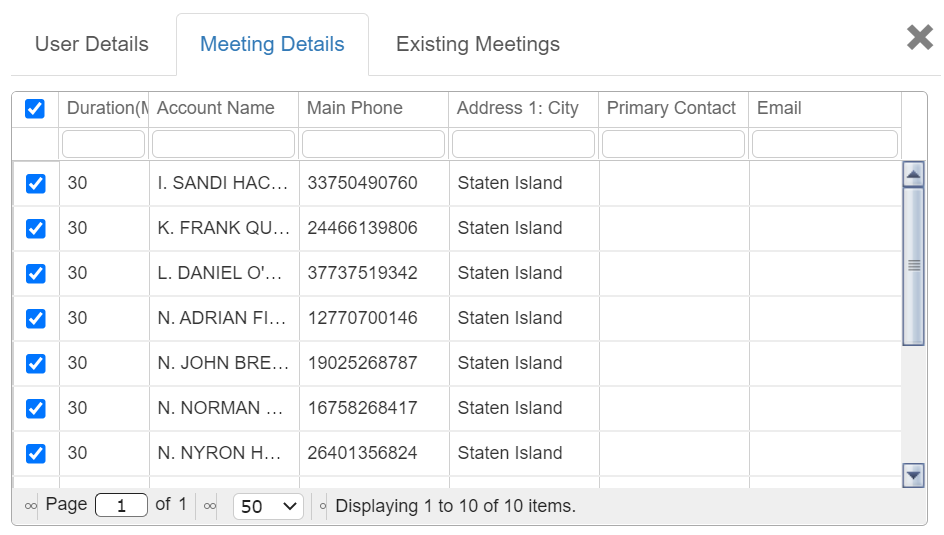Click the scrollbar up arrow

tap(912, 174)
